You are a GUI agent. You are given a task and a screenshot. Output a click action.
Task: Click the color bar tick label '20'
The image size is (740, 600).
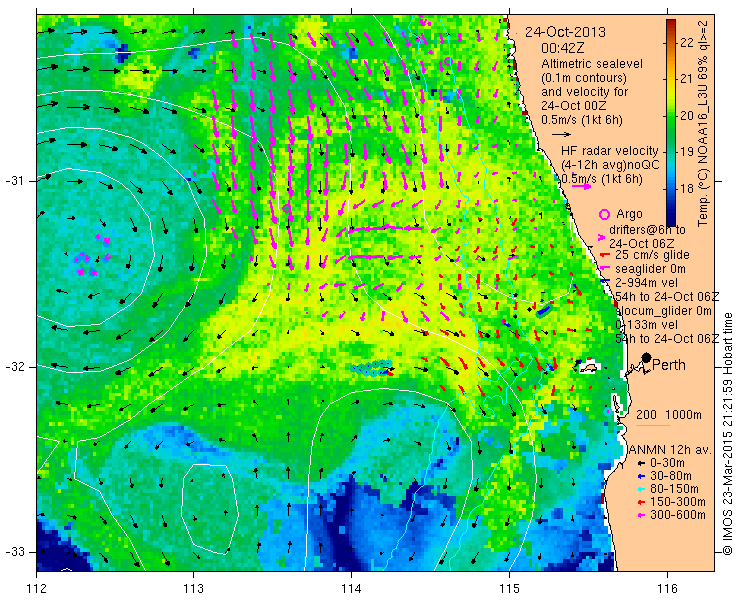(x=688, y=116)
